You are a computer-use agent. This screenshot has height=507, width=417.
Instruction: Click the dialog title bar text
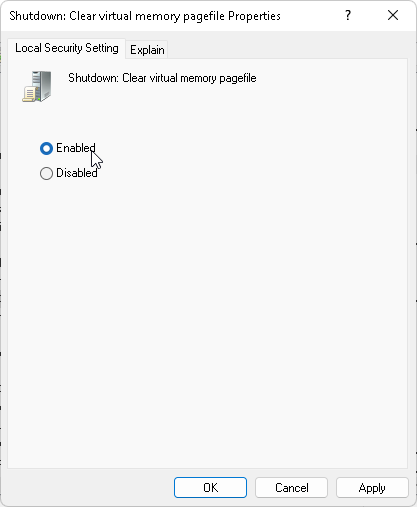145,16
